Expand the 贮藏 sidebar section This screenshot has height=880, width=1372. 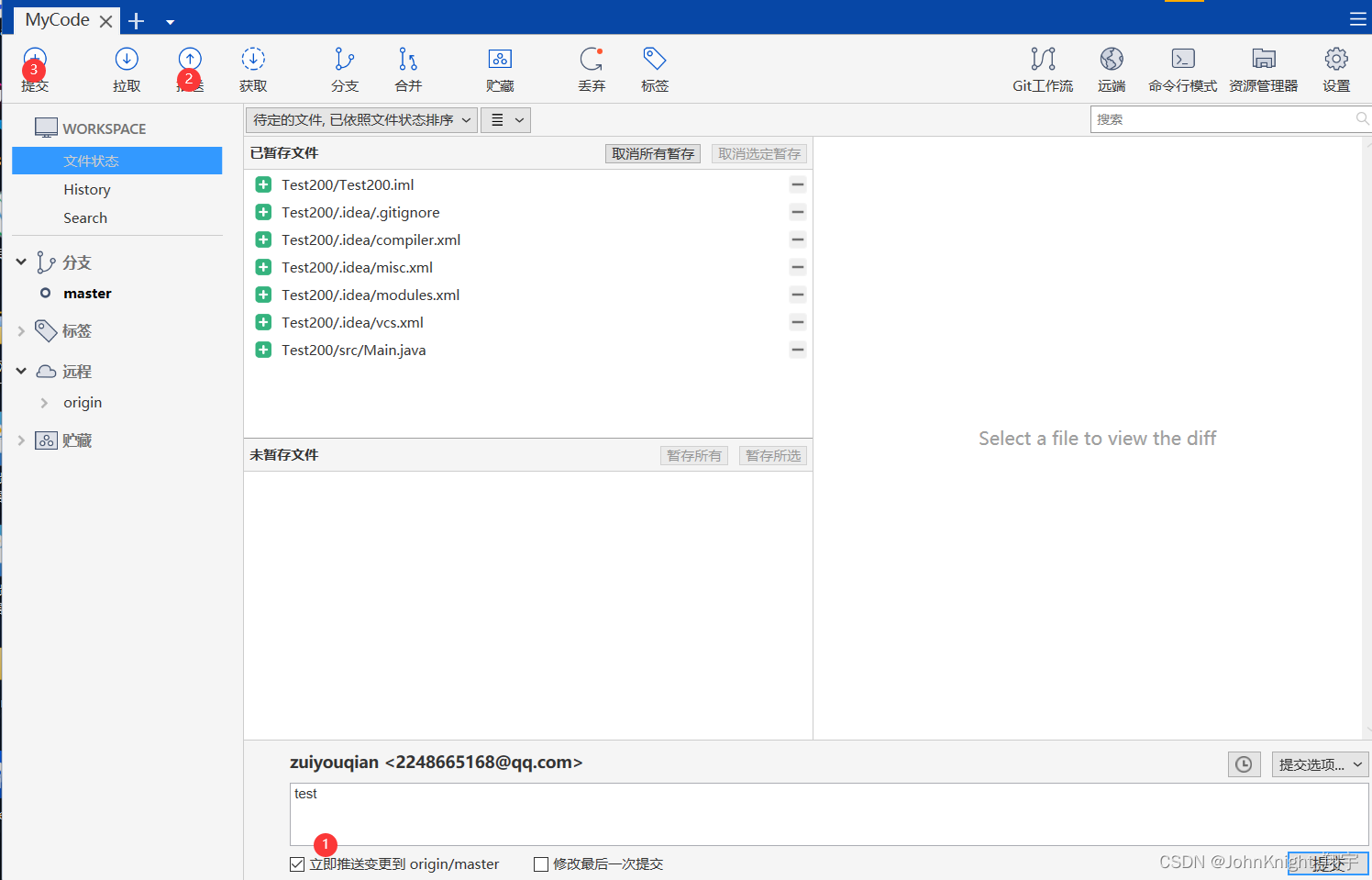pos(21,440)
